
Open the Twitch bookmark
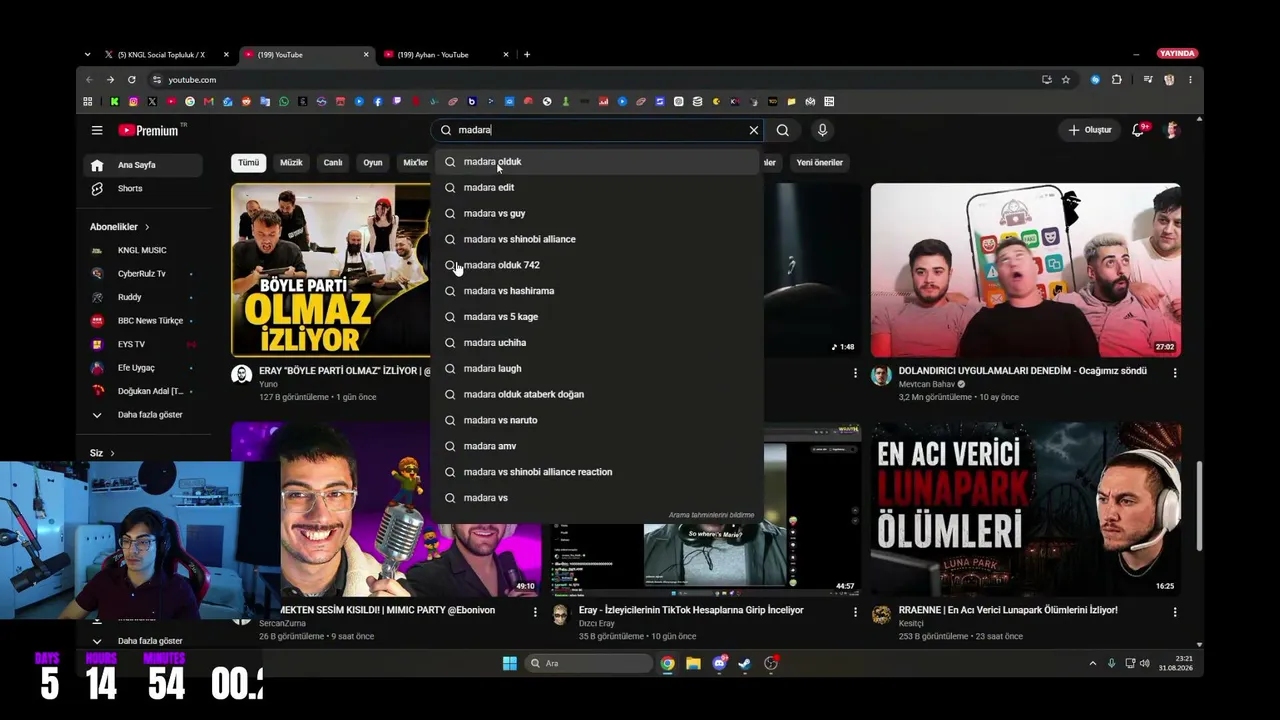pyautogui.click(x=397, y=101)
